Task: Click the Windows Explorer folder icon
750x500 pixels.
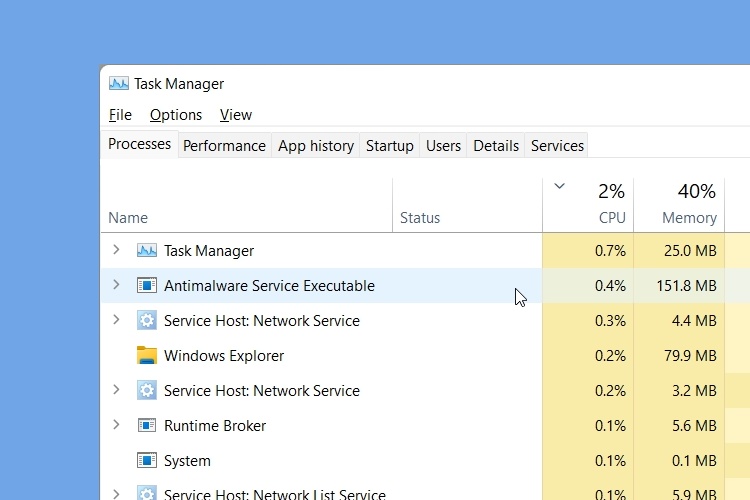Action: pyautogui.click(x=147, y=356)
